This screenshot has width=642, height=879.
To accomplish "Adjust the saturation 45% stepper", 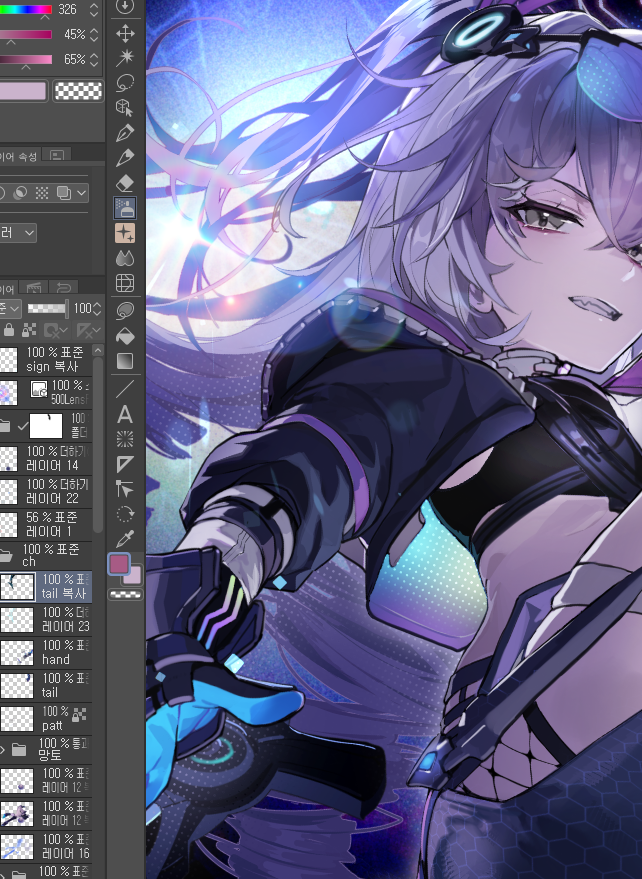I will (94, 34).
